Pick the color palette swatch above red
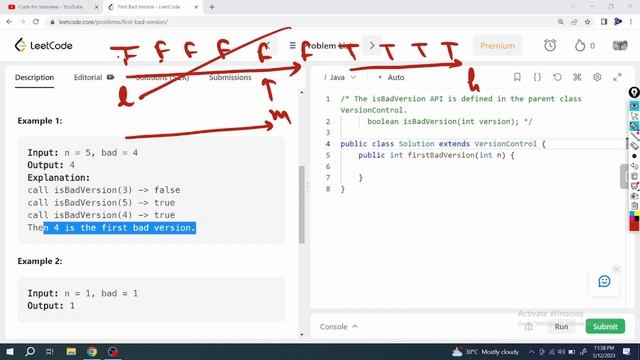 [x=634, y=216]
